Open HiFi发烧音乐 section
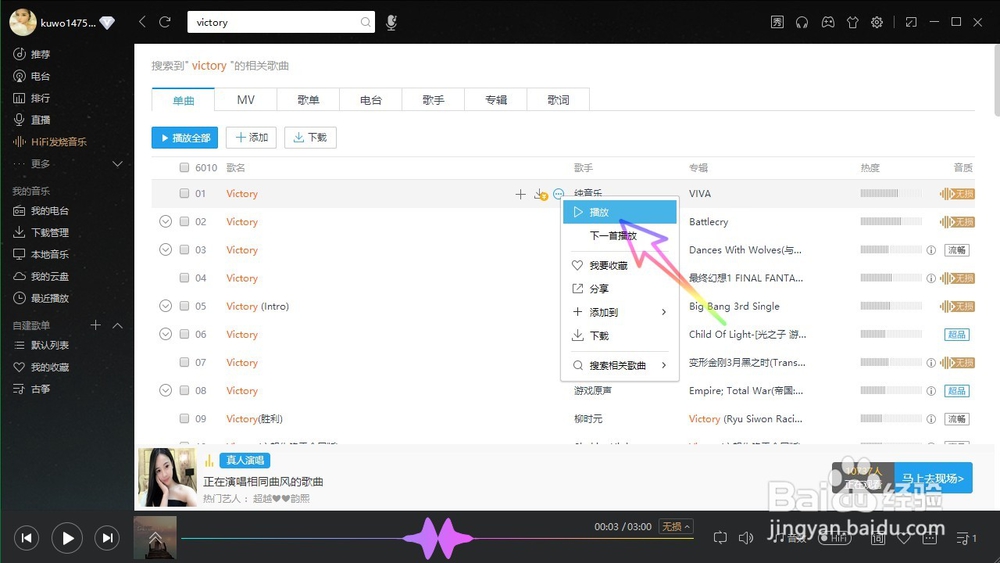 (50, 142)
